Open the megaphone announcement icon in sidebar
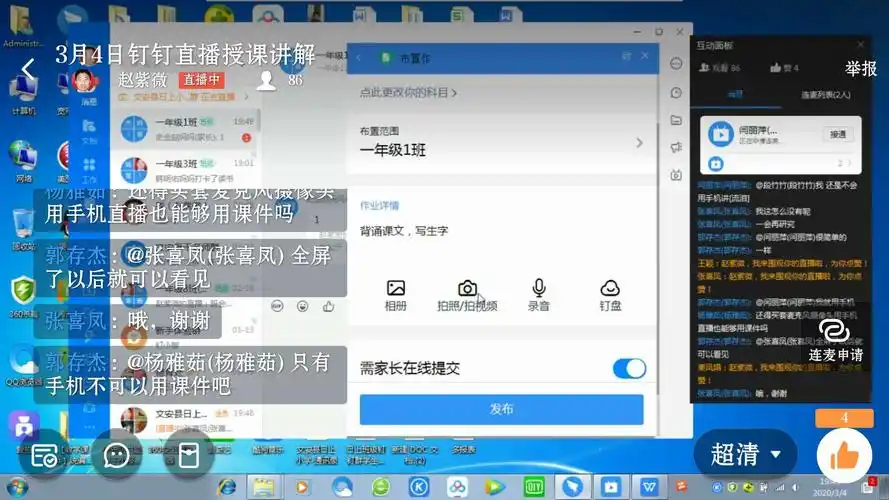The height and width of the screenshot is (500, 889). 676,147
